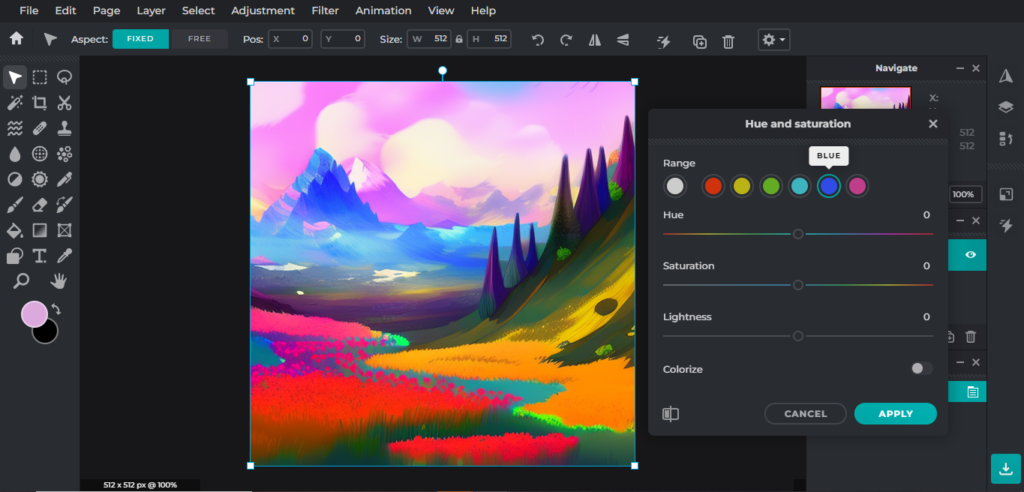Image resolution: width=1024 pixels, height=492 pixels.
Task: Select the Disperse dots tool
Action: coord(64,154)
